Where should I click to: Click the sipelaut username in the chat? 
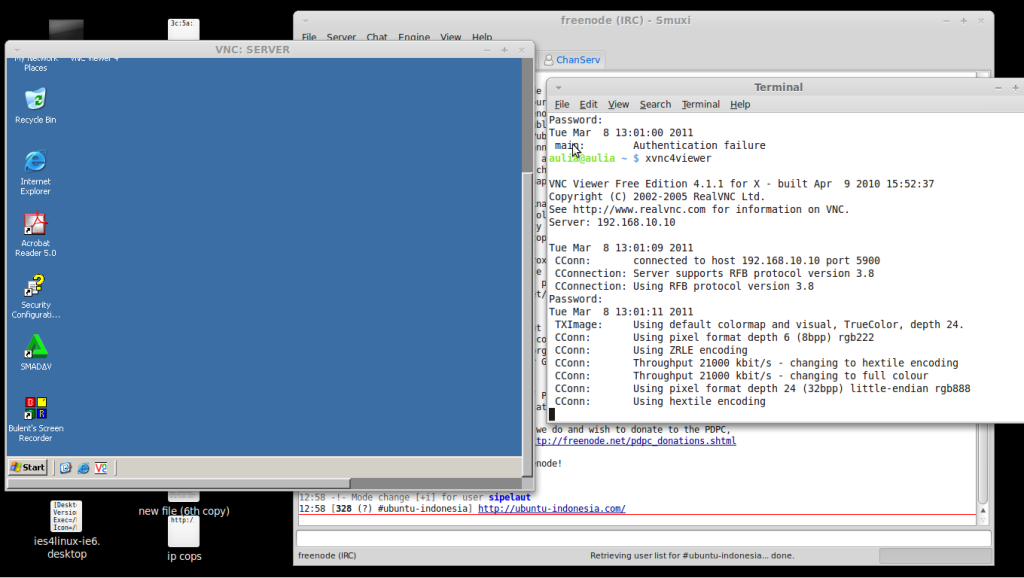click(x=509, y=497)
